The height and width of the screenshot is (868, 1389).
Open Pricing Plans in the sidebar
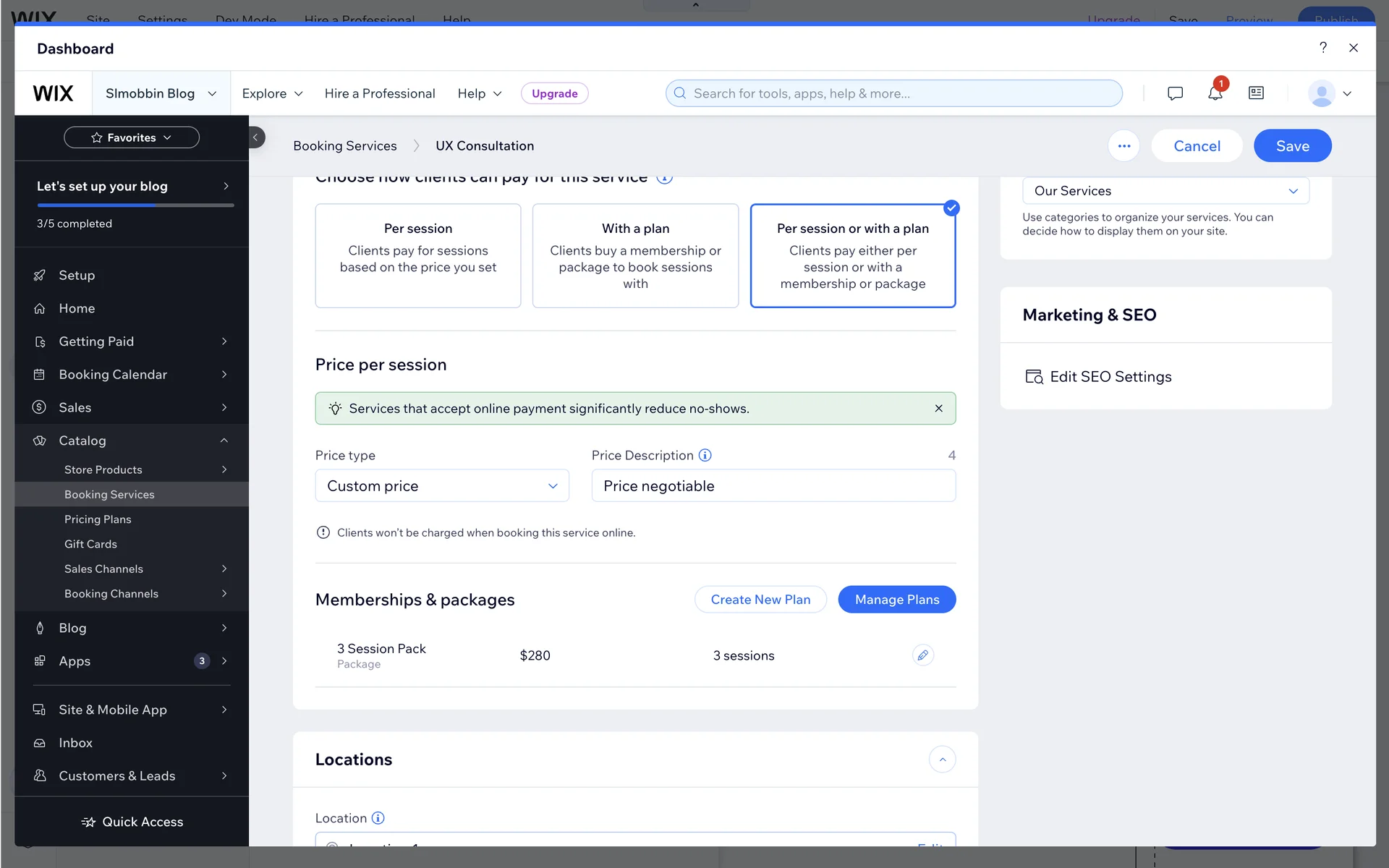point(98,519)
